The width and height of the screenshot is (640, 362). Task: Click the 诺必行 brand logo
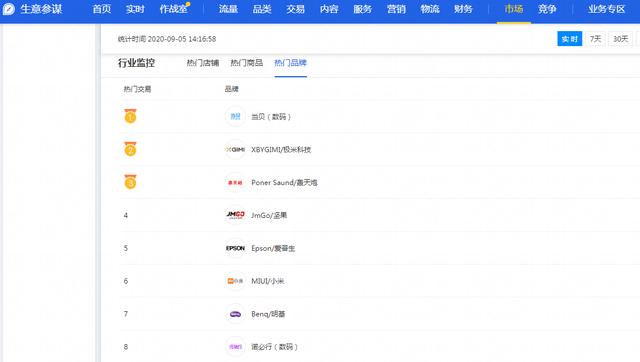235,346
